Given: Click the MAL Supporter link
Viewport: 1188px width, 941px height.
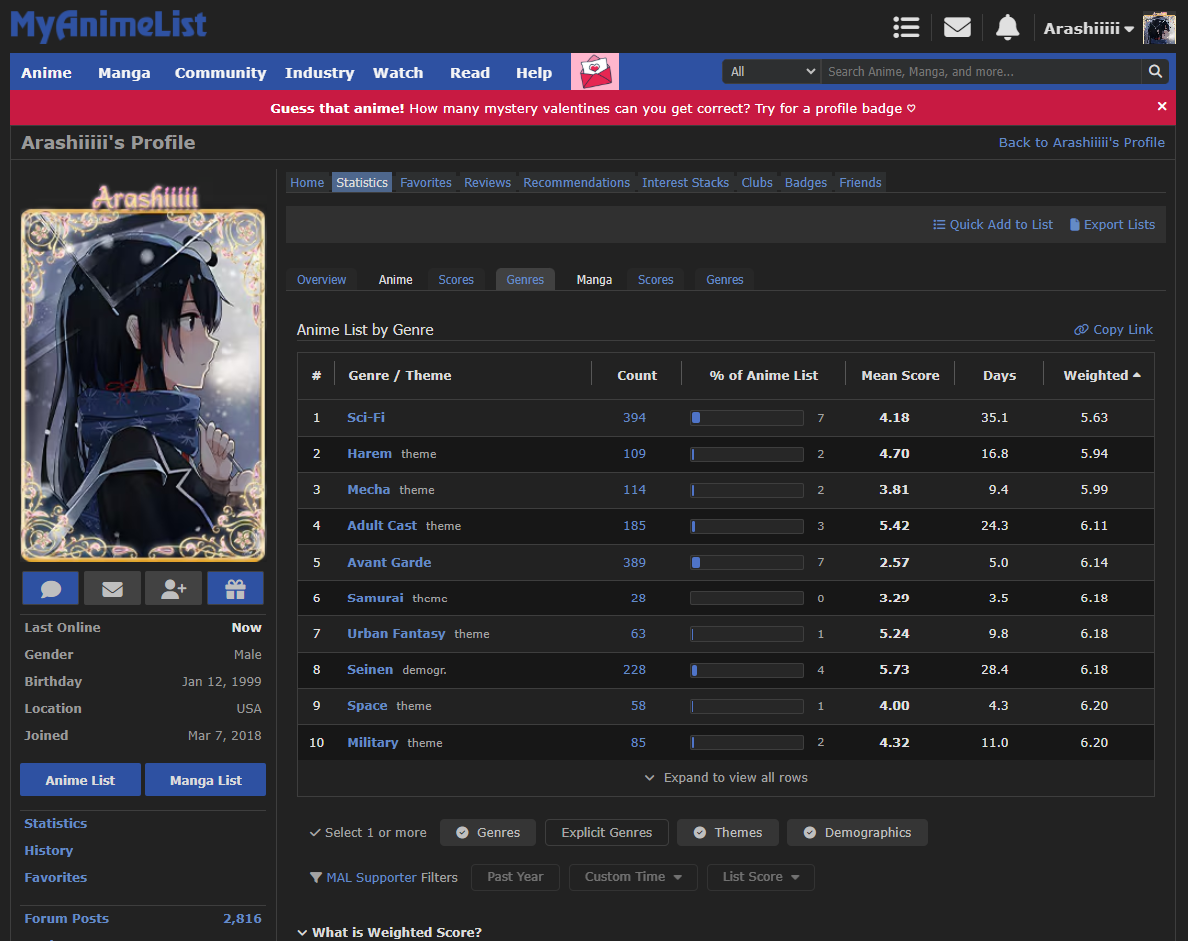Looking at the screenshot, I should (x=371, y=877).
